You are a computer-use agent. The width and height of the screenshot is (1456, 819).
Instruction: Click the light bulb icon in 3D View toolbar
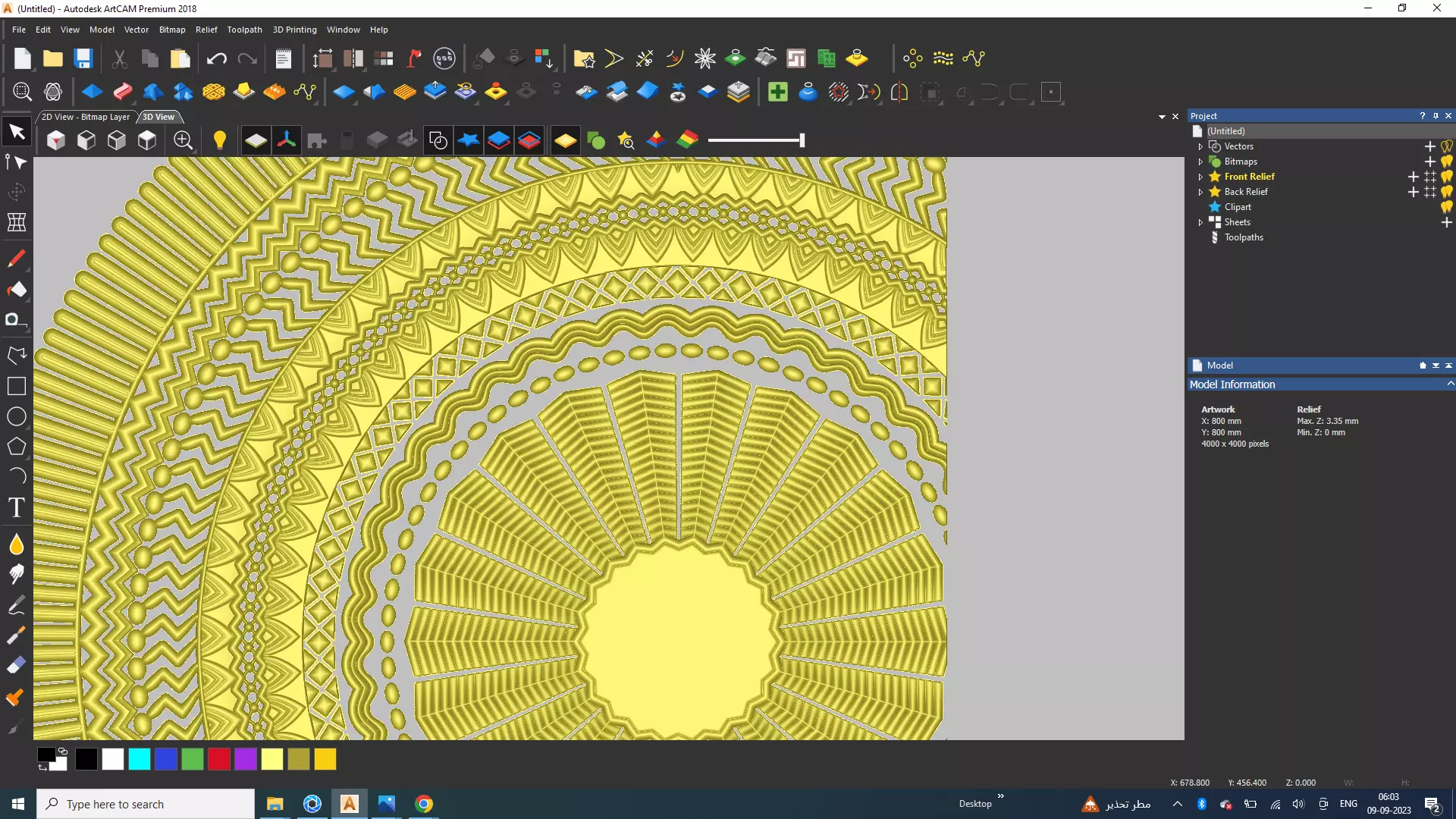coord(219,140)
